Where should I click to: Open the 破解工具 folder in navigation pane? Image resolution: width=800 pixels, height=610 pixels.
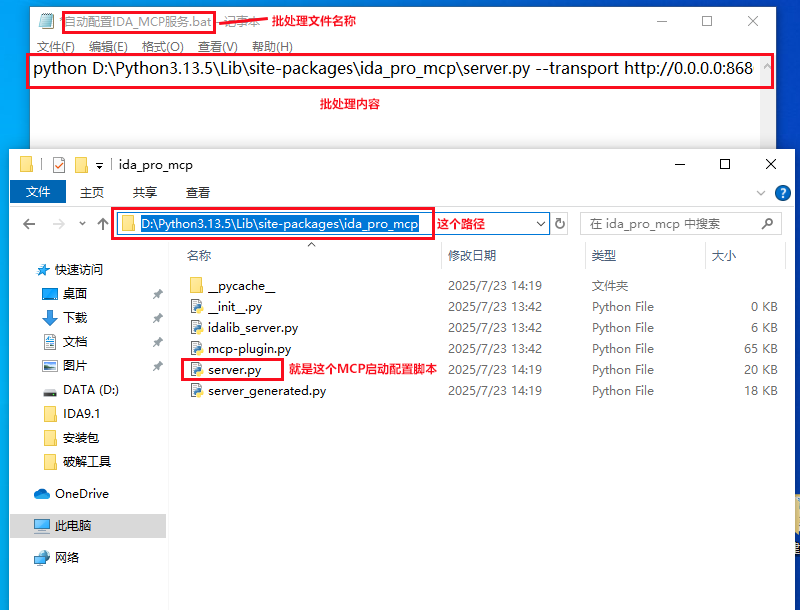[x=87, y=462]
